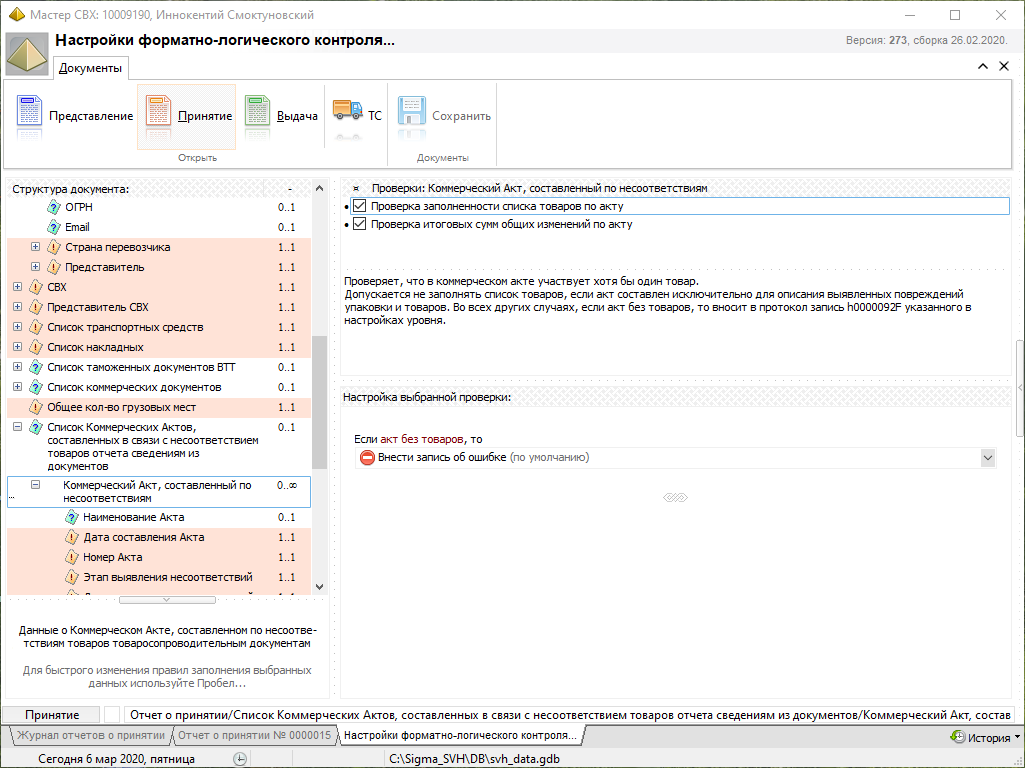Click the Дата составления Акта warning icon
The image size is (1025, 768).
pos(72,537)
